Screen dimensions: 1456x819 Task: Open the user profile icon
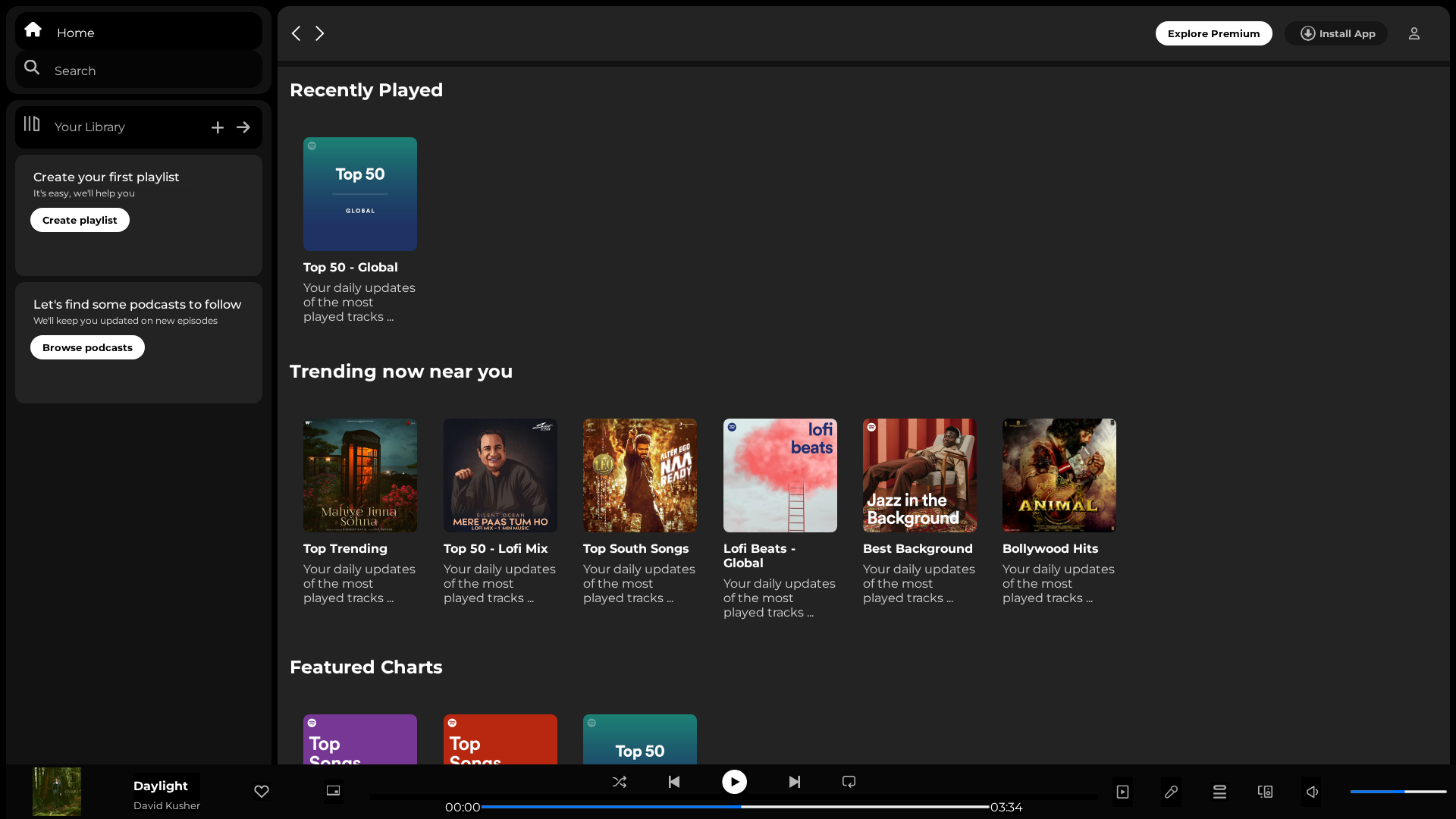click(1414, 33)
